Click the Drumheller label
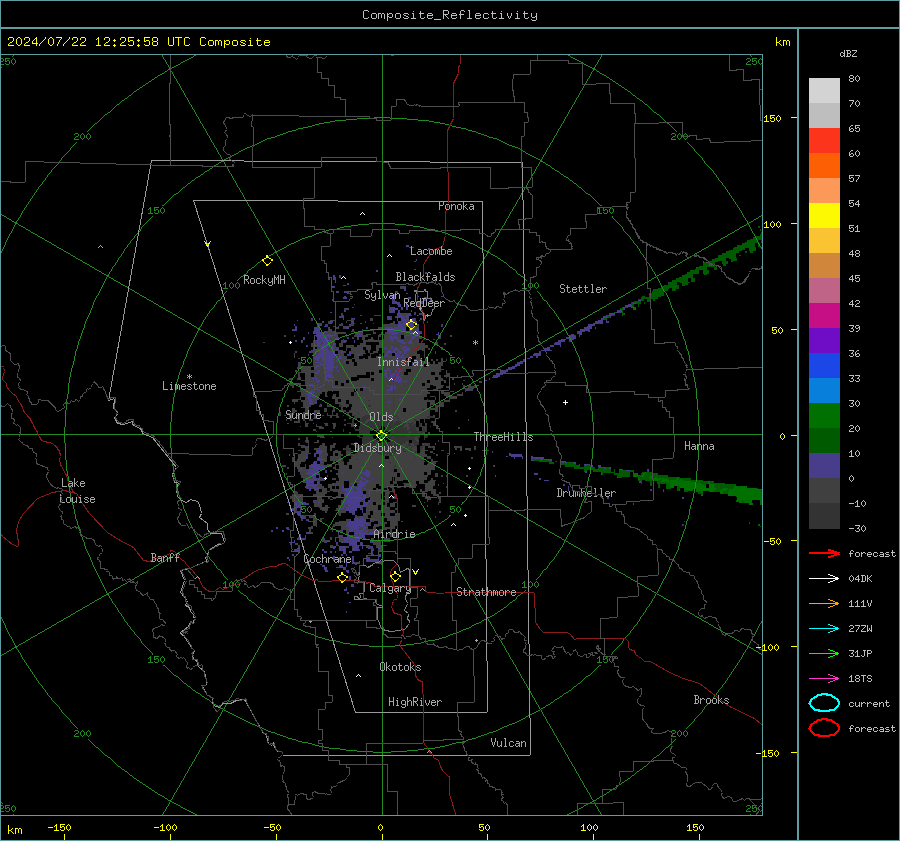The image size is (900, 841). [x=586, y=493]
